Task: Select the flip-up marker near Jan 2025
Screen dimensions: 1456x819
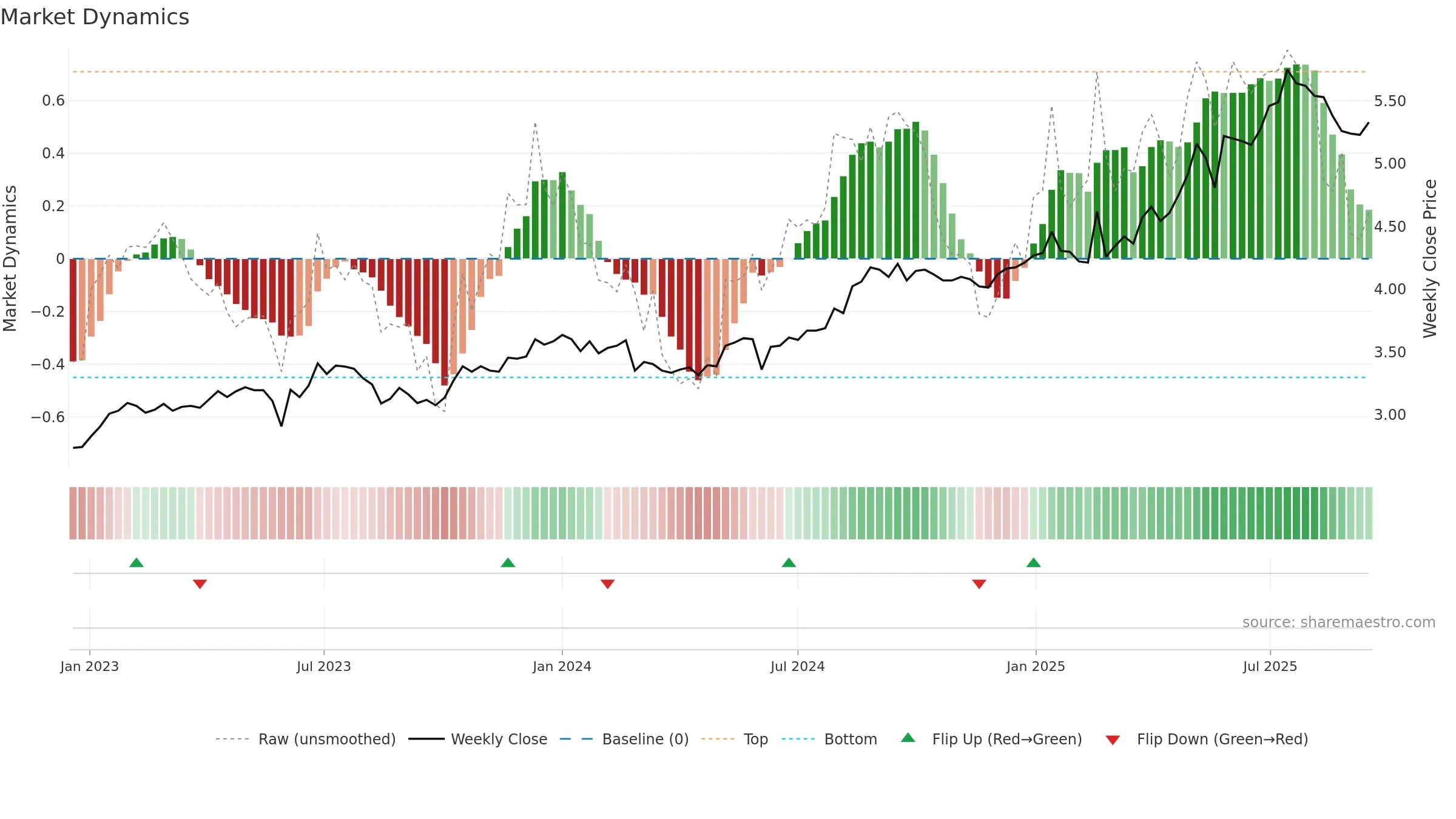Action: click(x=1034, y=562)
